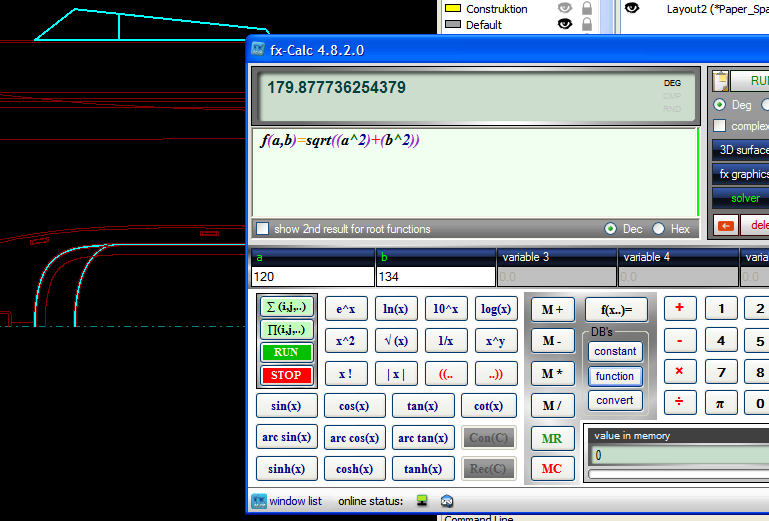Click the variable a input field
The width and height of the screenshot is (769, 521).
pos(311,277)
